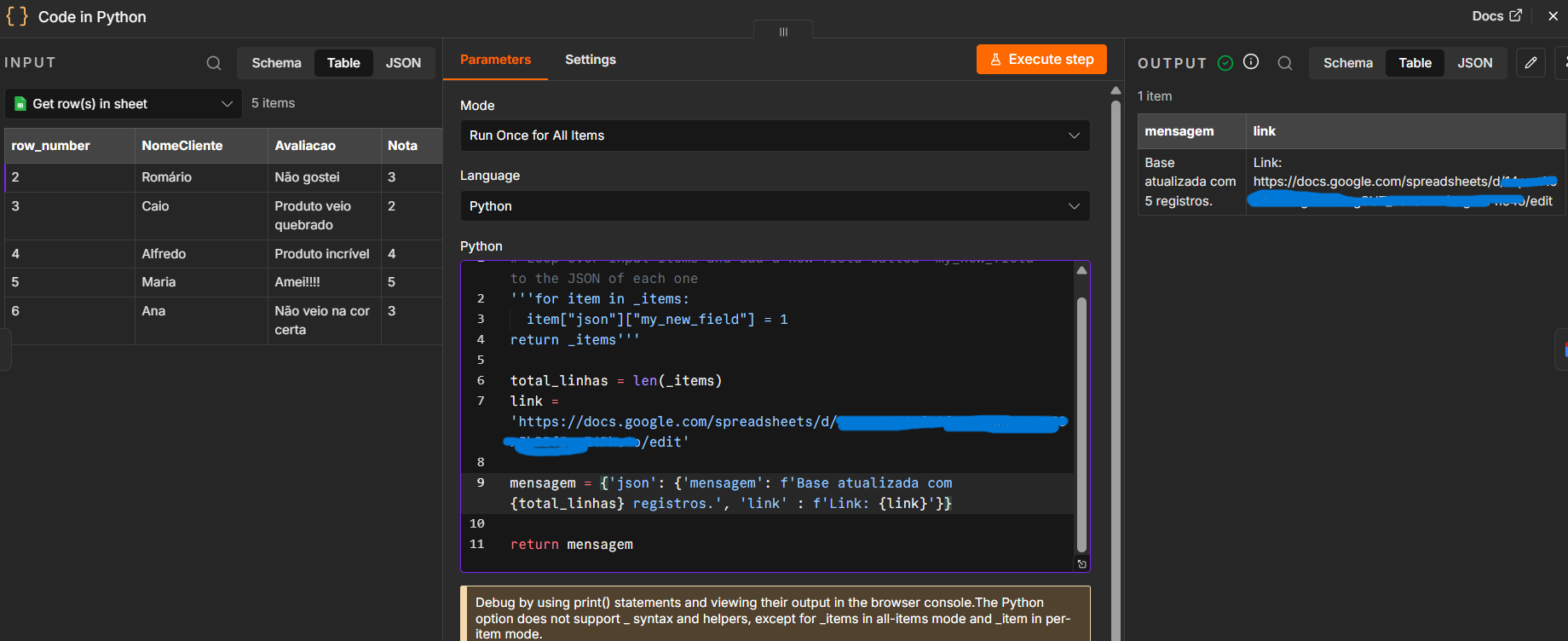The image size is (1568, 641).
Task: Click the Não gostei cell
Action: point(324,177)
